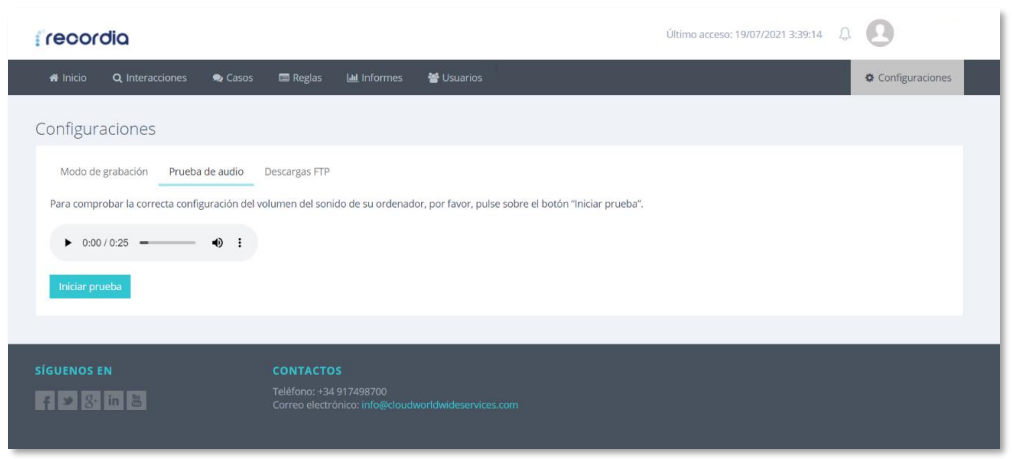The width and height of the screenshot is (1012, 459).
Task: Click the SÍGUENOS EN heading
Action: click(x=74, y=371)
